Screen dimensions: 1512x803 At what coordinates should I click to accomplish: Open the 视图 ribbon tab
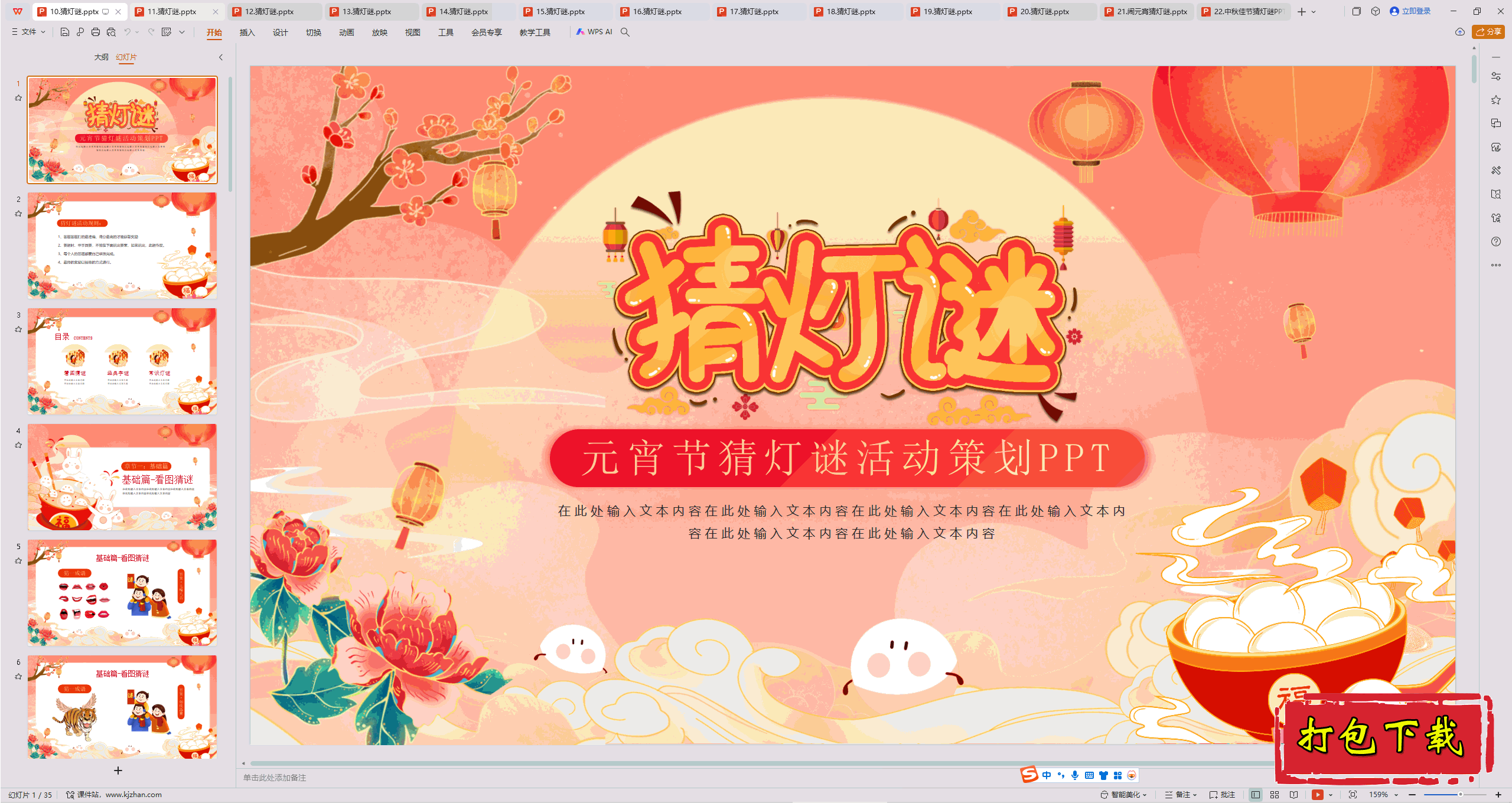point(412,32)
